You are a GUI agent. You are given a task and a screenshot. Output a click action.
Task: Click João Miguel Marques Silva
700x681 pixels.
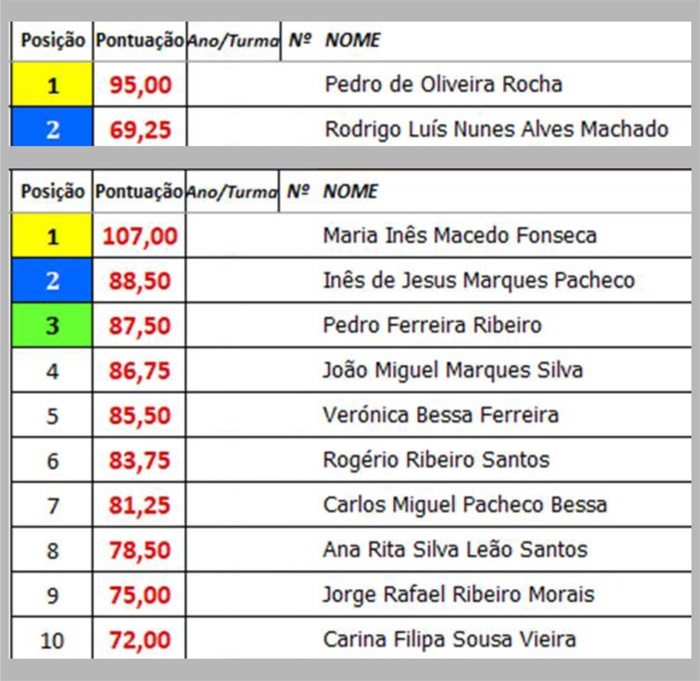click(x=452, y=371)
